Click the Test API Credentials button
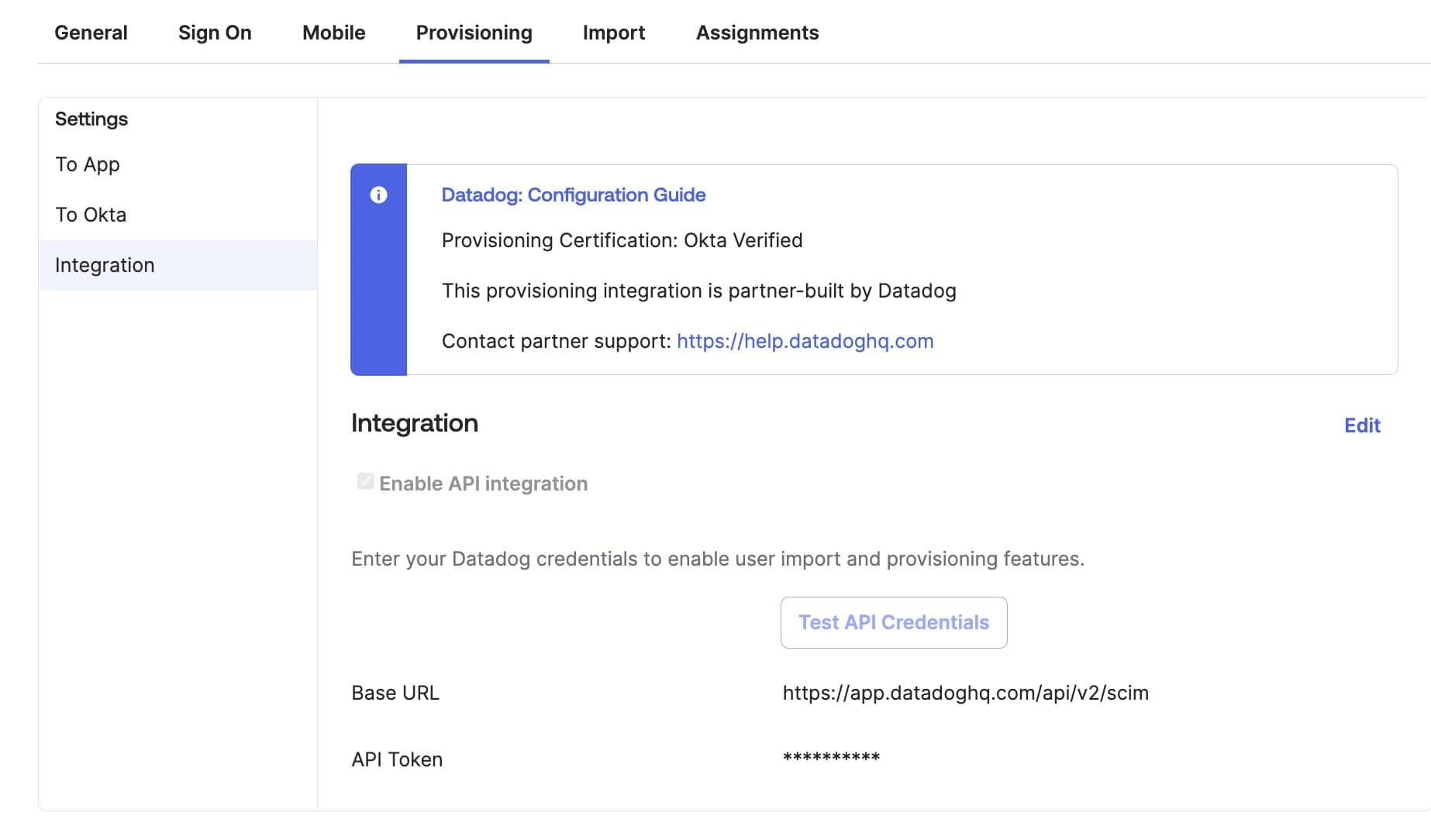1431x840 pixels. coord(894,622)
